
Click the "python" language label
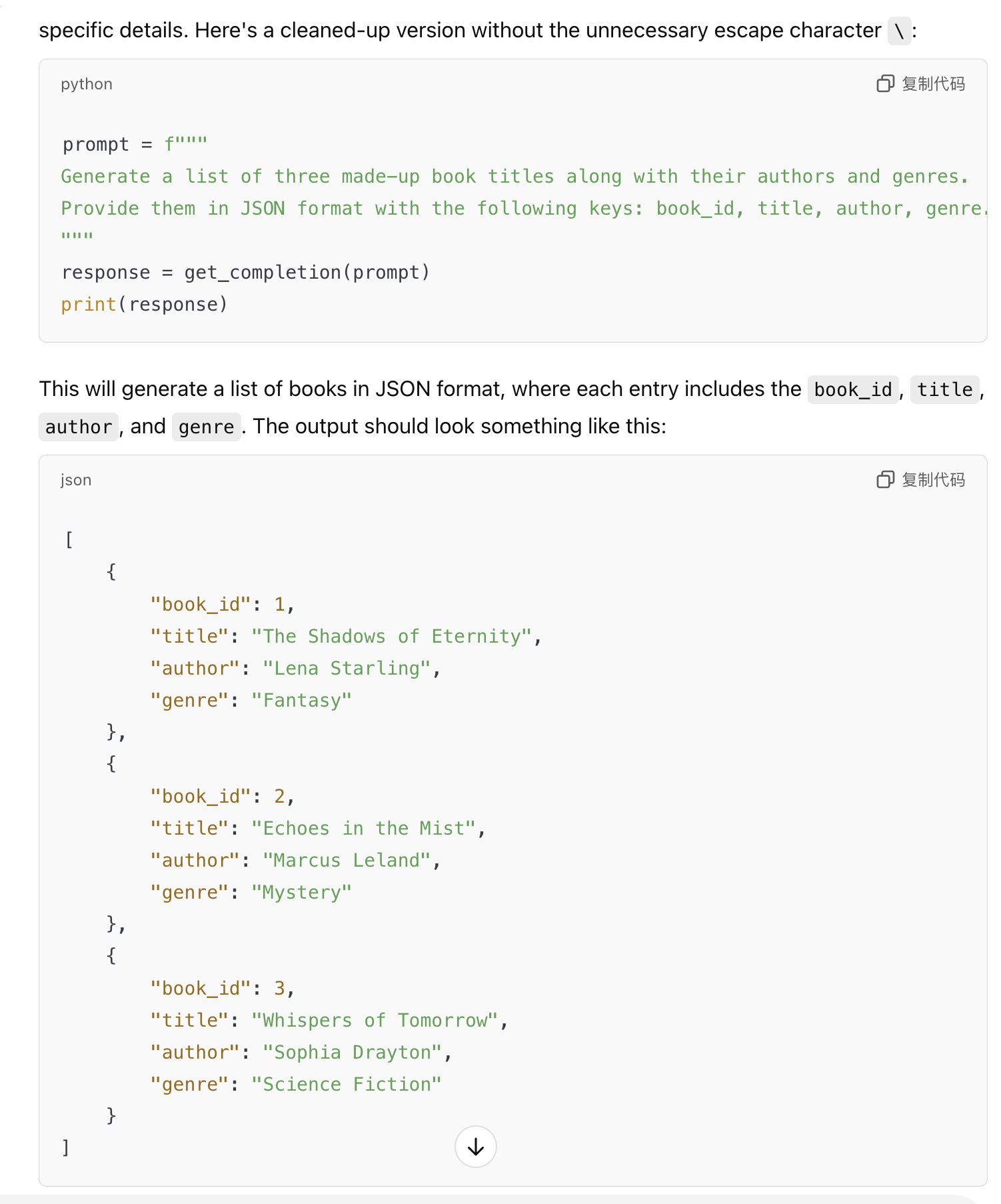coord(87,84)
